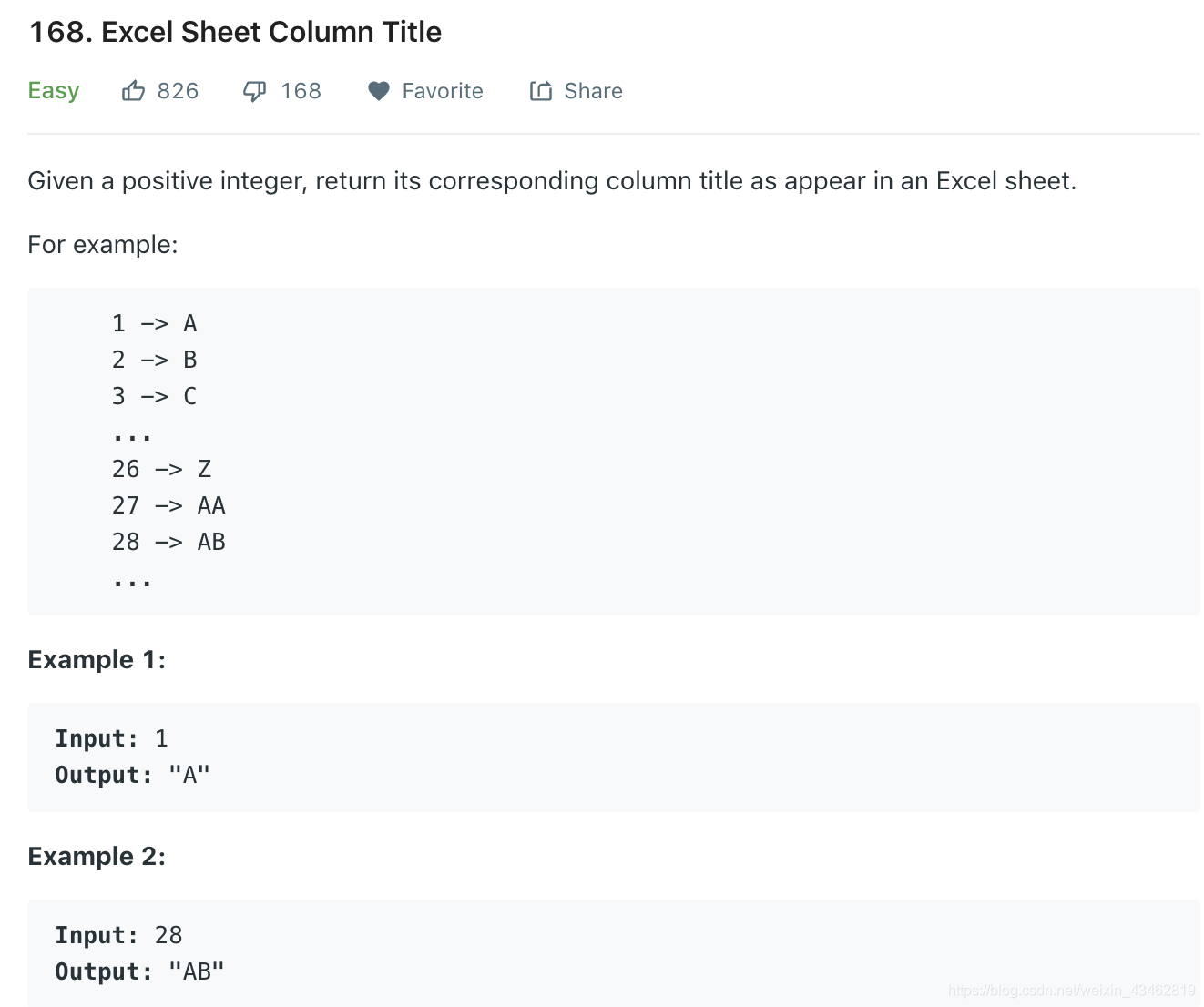This screenshot has height=1007, width=1204.
Task: Click the "Example 2:" heading
Action: 97,856
